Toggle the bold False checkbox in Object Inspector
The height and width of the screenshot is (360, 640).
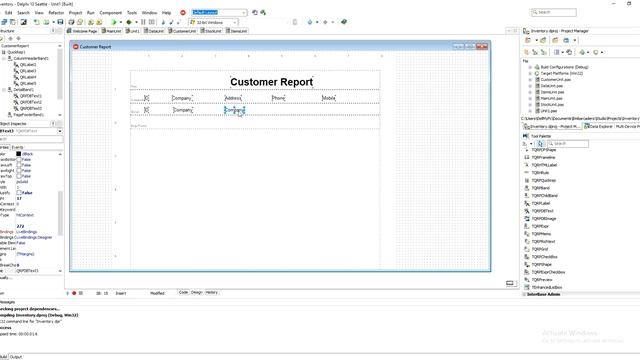(x=19, y=193)
